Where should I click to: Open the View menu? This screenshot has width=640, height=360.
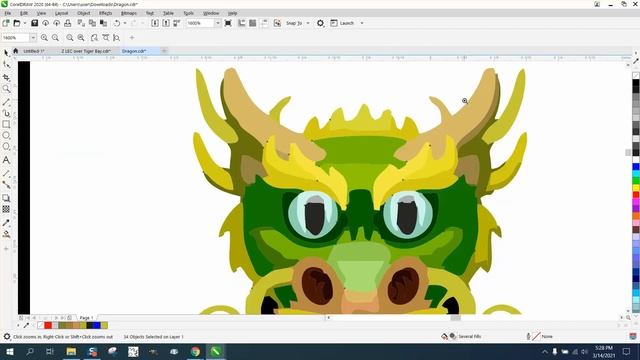coord(41,13)
